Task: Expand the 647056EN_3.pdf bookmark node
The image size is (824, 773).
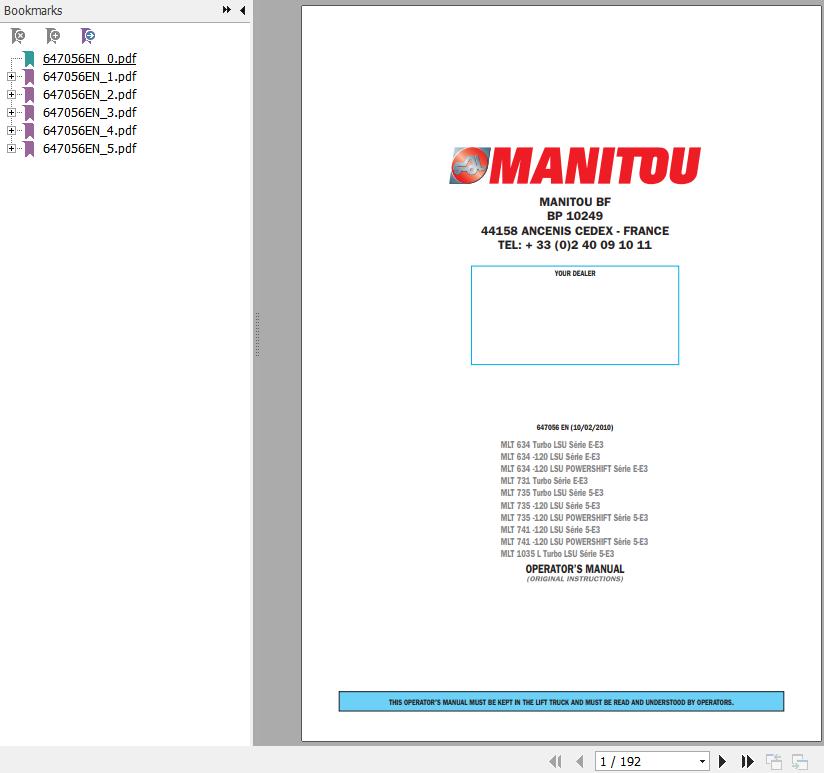Action: pos(11,112)
